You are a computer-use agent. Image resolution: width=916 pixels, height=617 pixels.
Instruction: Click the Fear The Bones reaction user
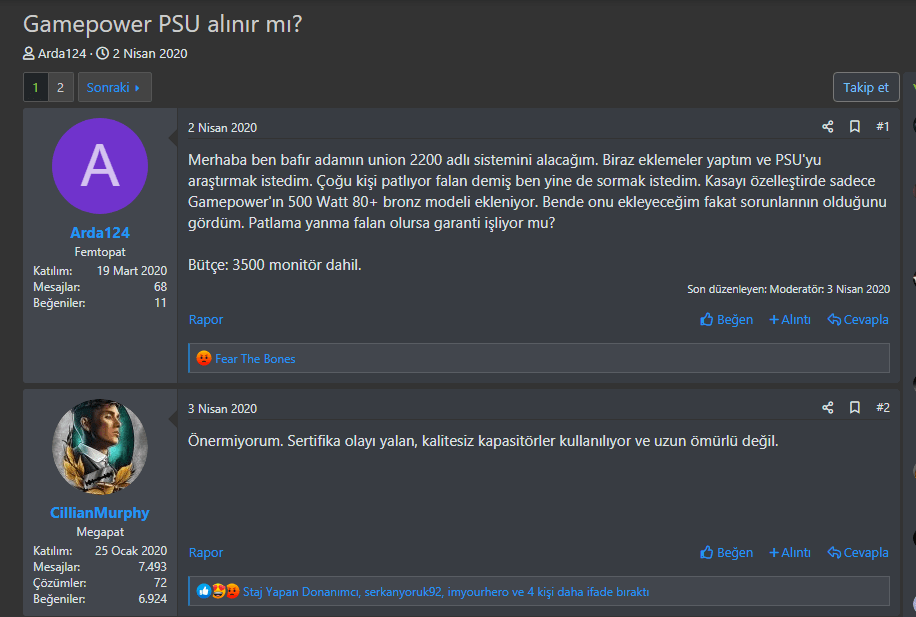click(255, 358)
